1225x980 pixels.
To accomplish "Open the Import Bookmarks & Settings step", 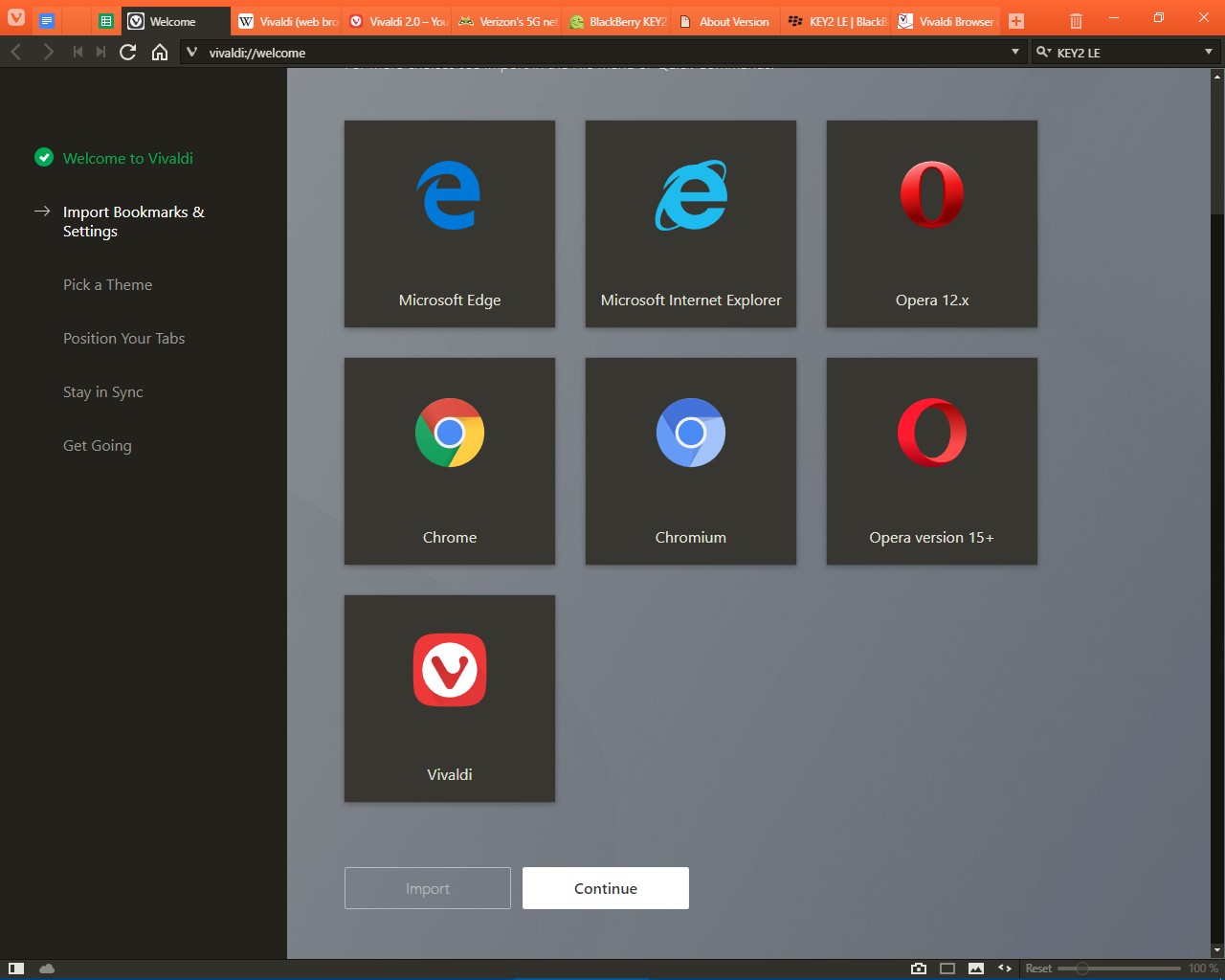I will point(134,221).
